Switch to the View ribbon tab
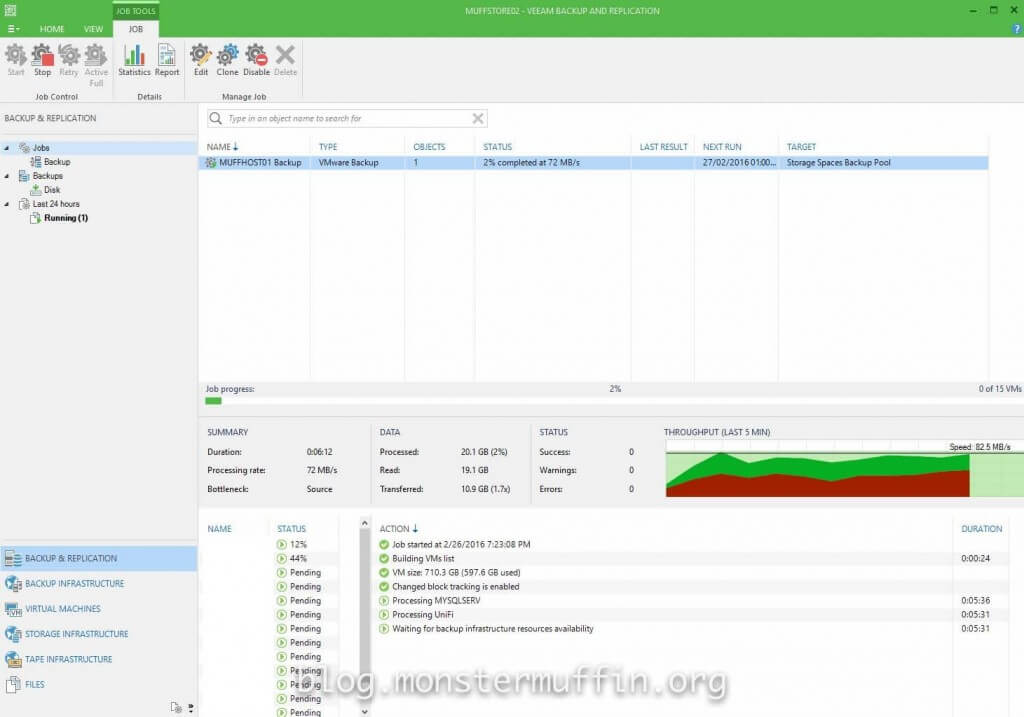1024x717 pixels. 93,29
